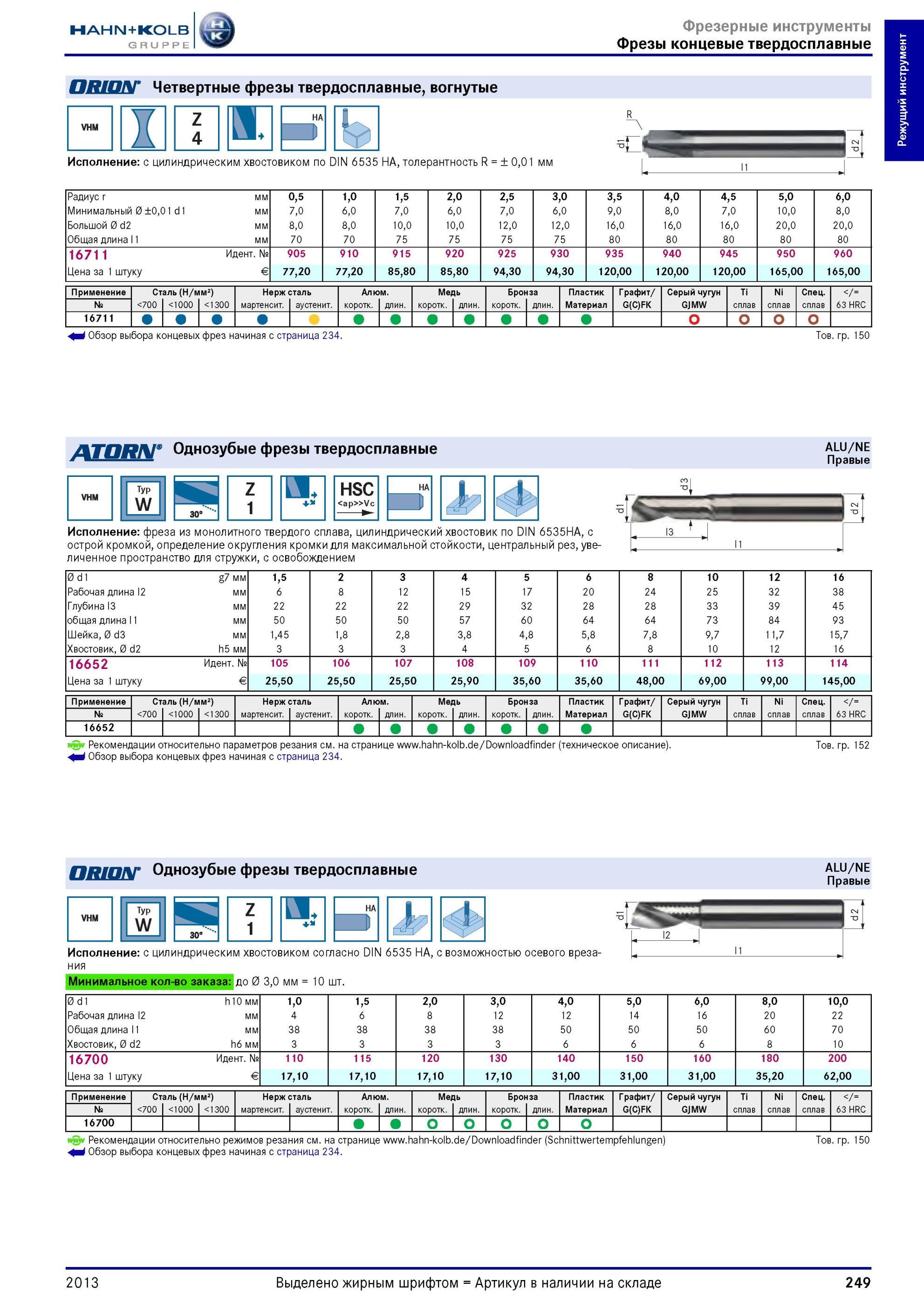
Task: Select the VHM pictogram in the quarter-round cutters section
Action: click(x=90, y=128)
